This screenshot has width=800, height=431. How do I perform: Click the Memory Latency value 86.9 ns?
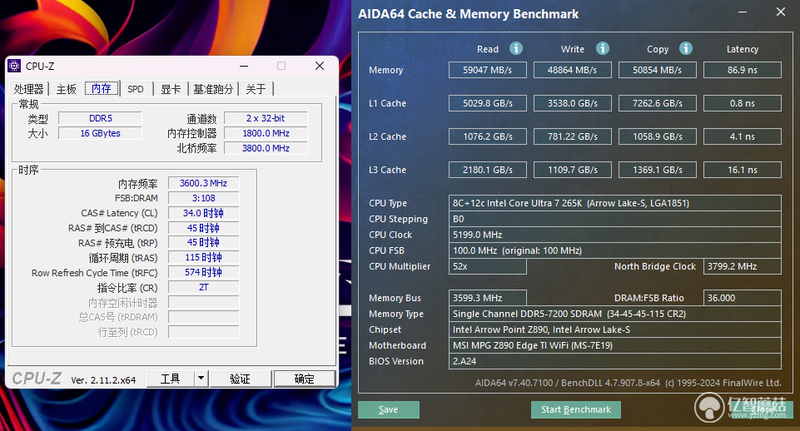(x=742, y=70)
